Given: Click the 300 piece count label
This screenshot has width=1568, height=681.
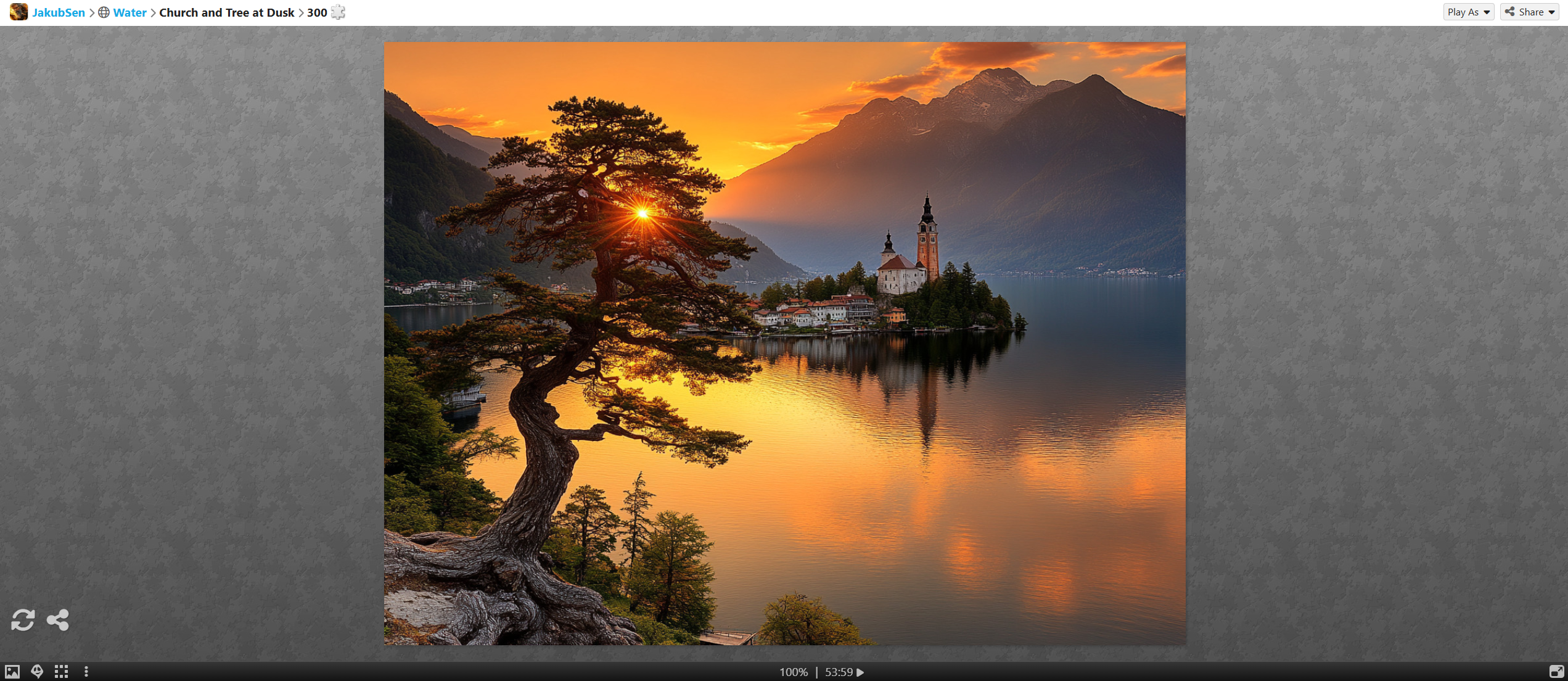Looking at the screenshot, I should pos(317,12).
